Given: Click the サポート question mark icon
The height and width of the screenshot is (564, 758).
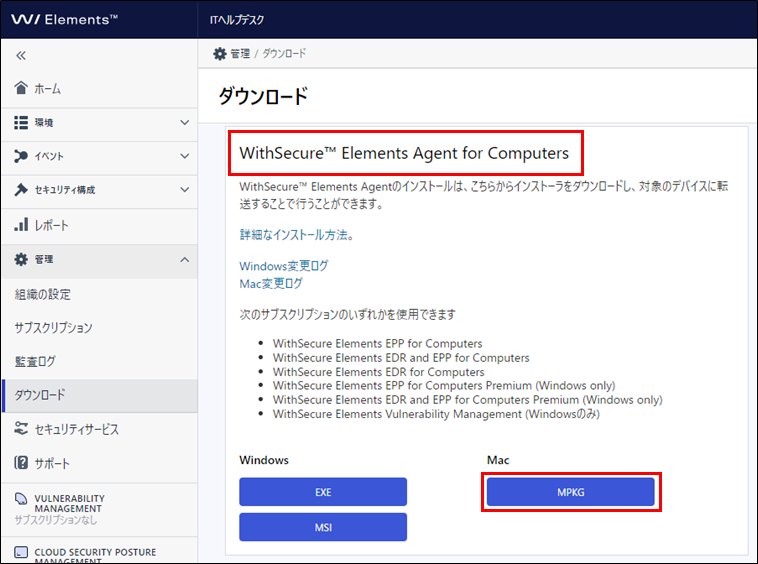Looking at the screenshot, I should [x=21, y=463].
